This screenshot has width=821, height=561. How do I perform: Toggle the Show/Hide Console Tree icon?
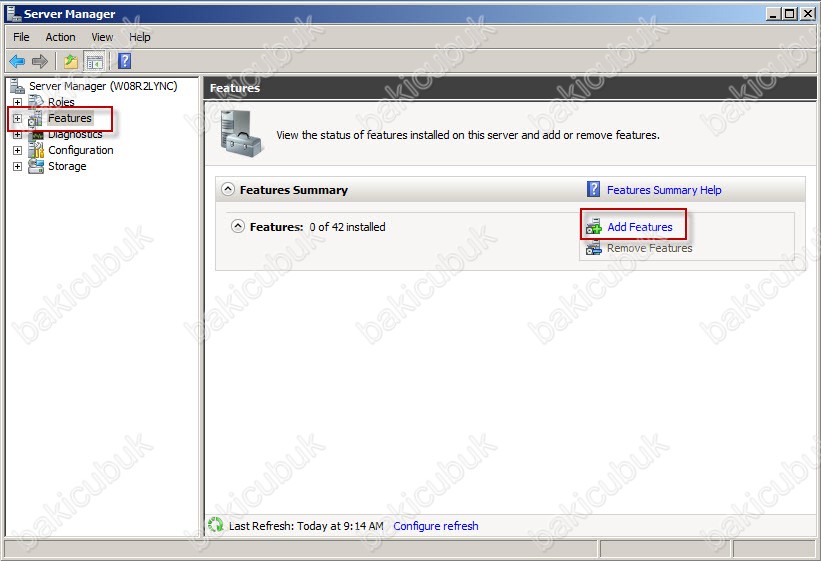coord(95,62)
